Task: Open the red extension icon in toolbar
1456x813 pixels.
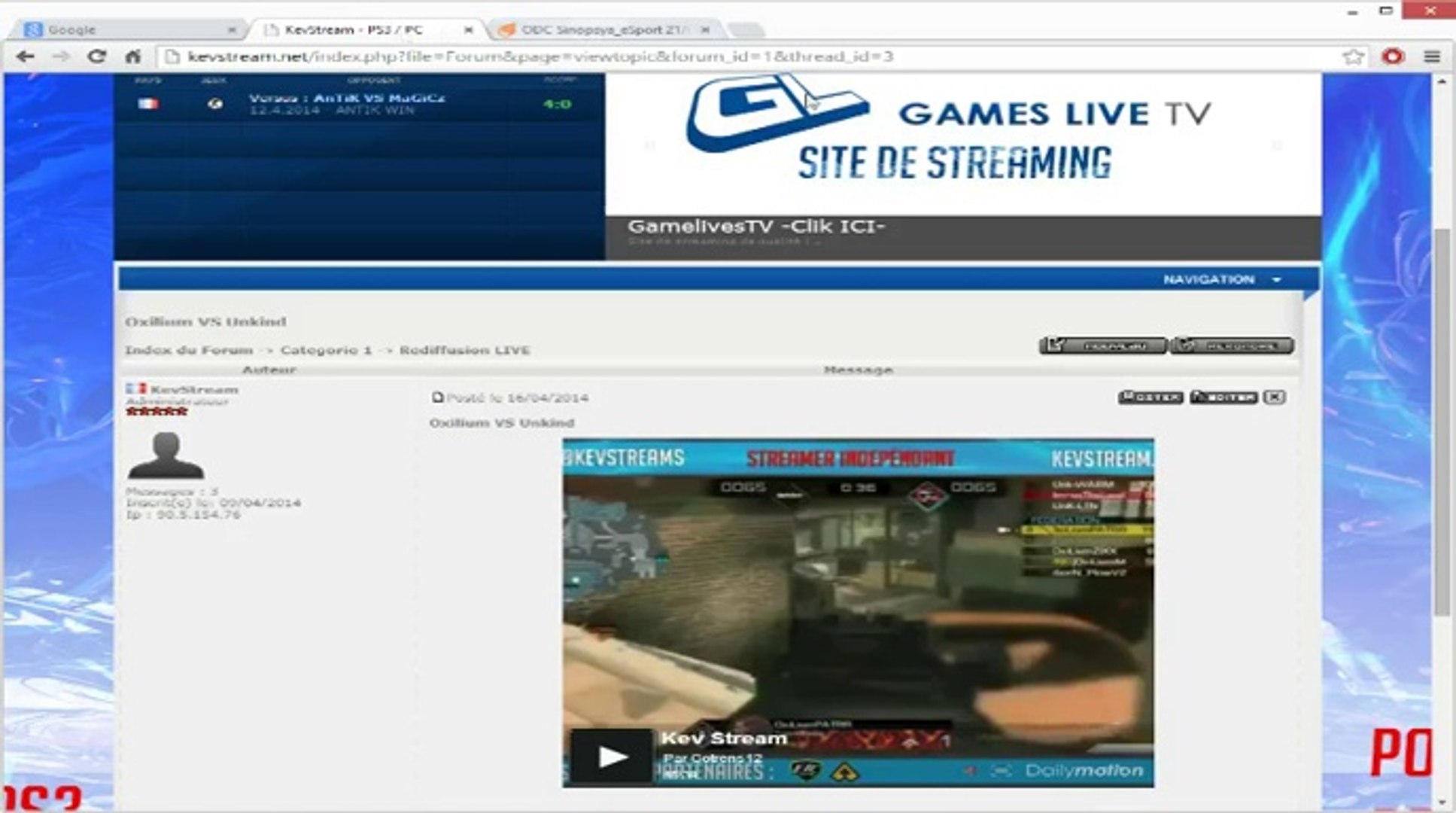Action: pyautogui.click(x=1393, y=56)
